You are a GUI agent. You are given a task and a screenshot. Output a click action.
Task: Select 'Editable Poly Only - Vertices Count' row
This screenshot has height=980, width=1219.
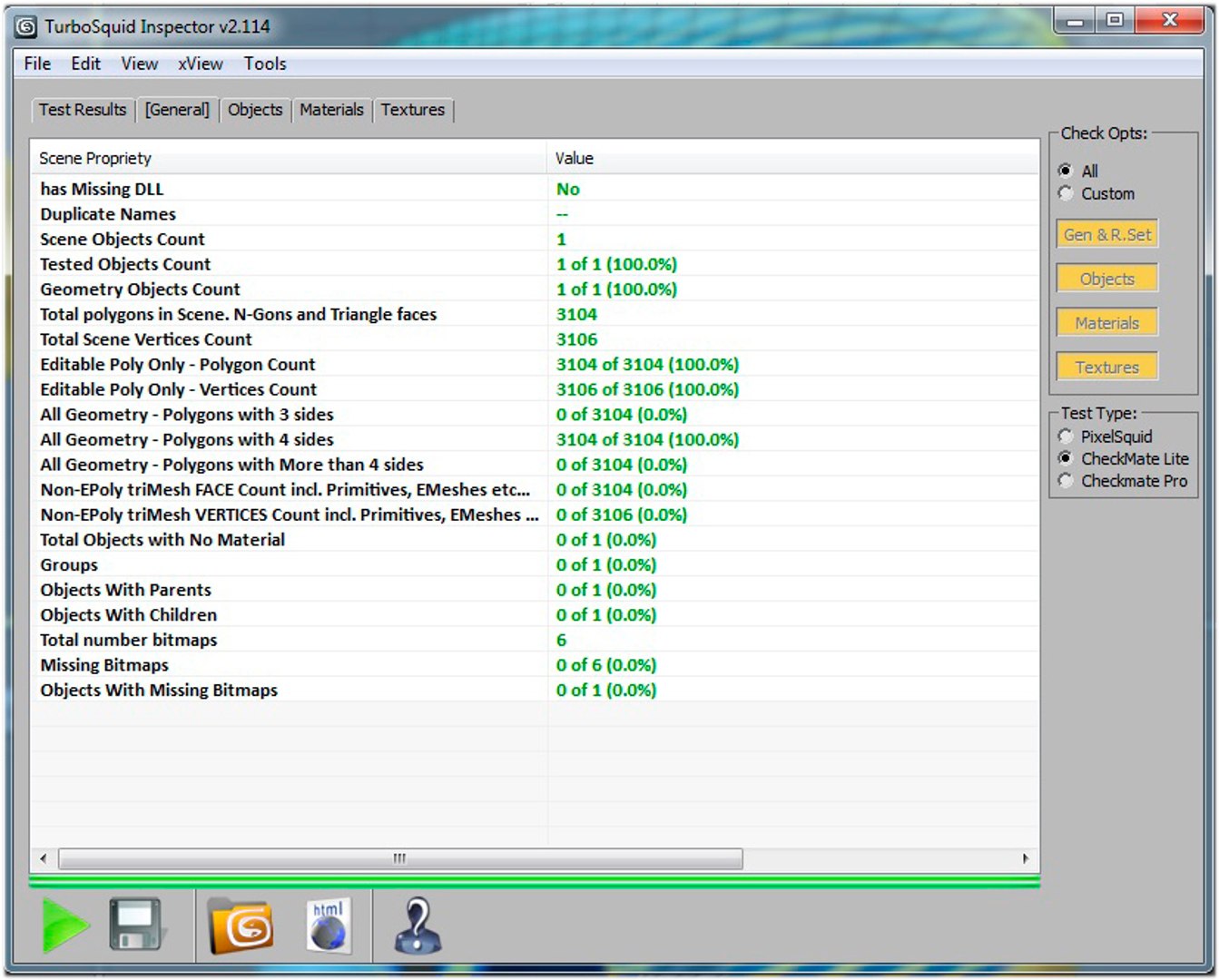tap(535, 389)
